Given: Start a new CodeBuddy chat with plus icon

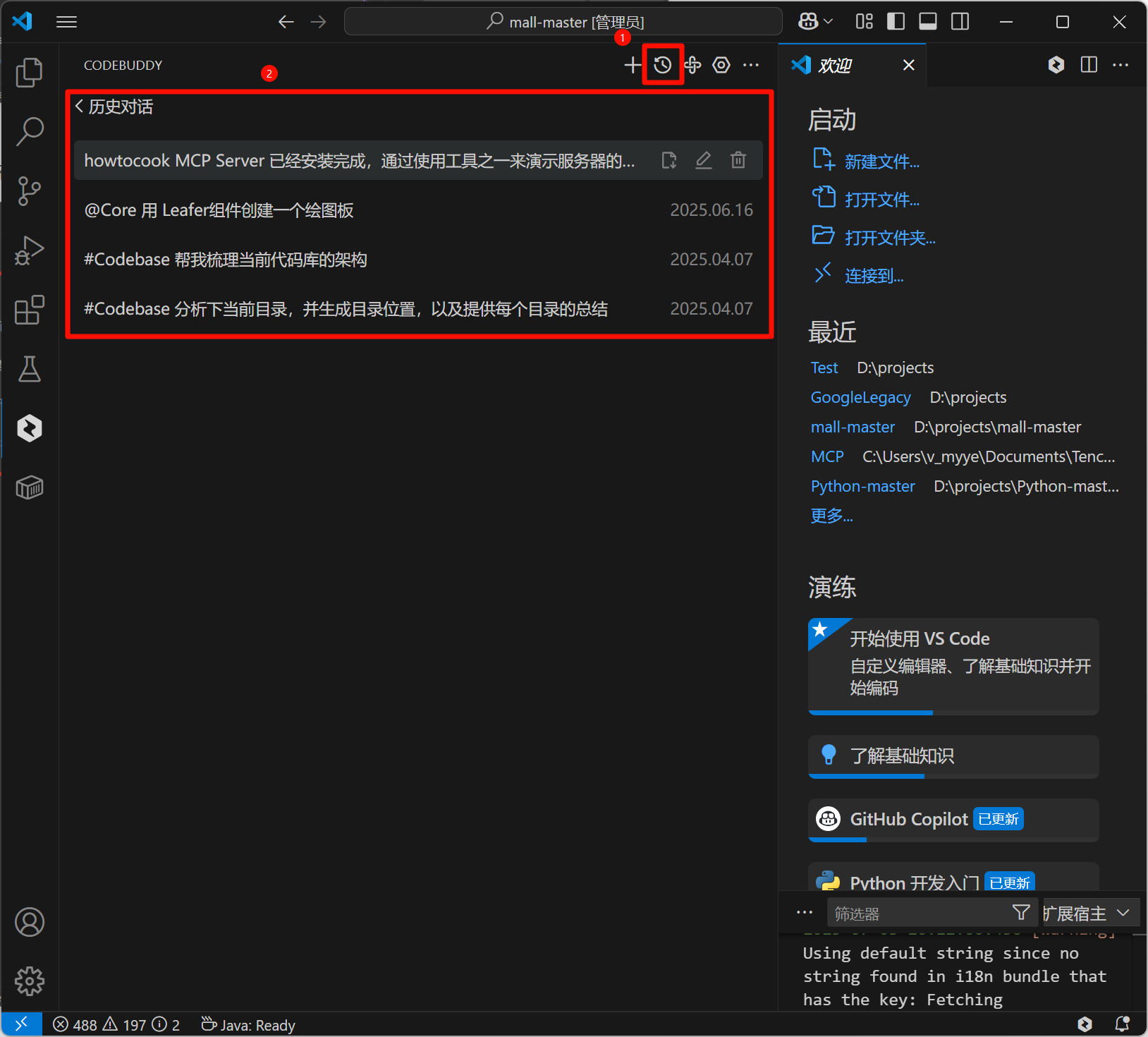Looking at the screenshot, I should coord(633,66).
